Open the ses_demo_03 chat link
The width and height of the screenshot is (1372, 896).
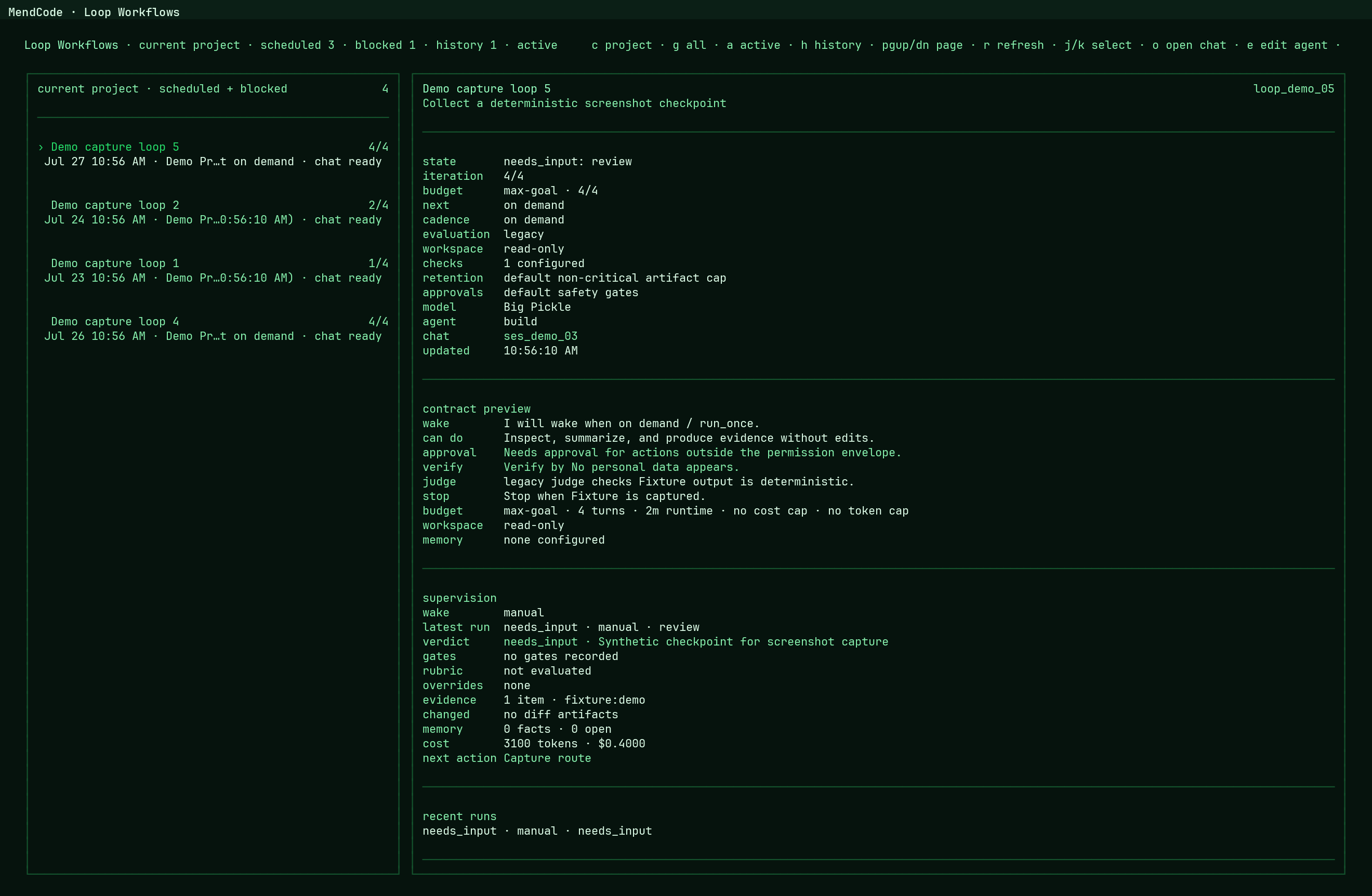click(540, 336)
